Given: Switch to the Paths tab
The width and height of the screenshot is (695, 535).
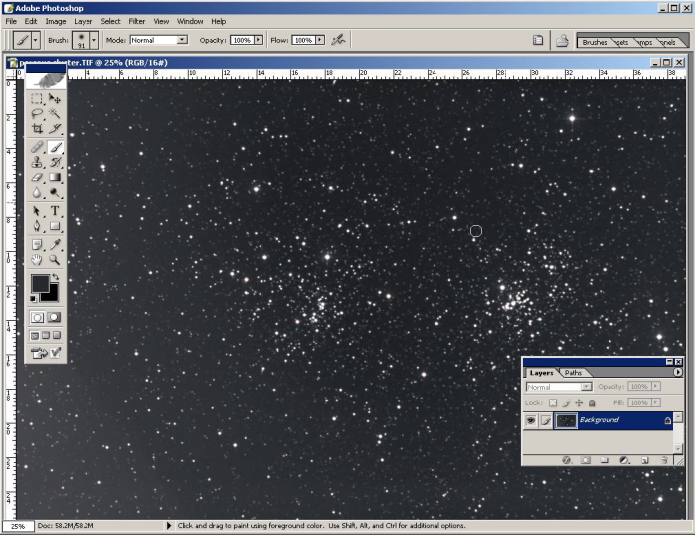Looking at the screenshot, I should click(x=573, y=373).
